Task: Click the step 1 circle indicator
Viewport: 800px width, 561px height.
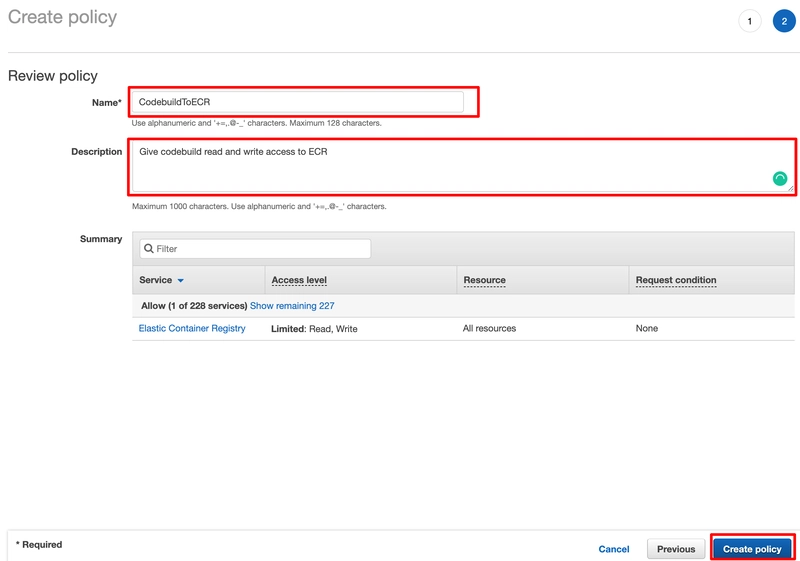Action: point(749,21)
